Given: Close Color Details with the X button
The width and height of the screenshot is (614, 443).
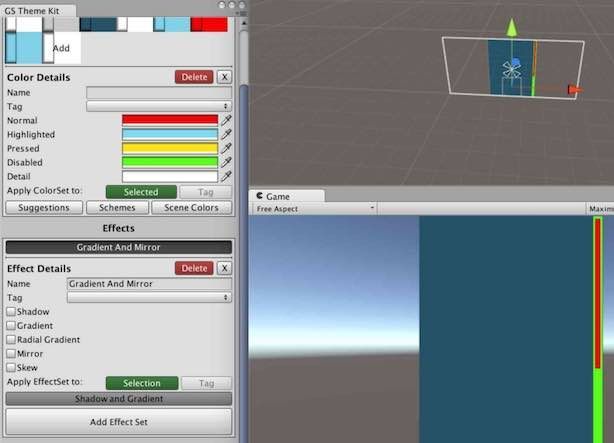Looking at the screenshot, I should pyautogui.click(x=224, y=77).
